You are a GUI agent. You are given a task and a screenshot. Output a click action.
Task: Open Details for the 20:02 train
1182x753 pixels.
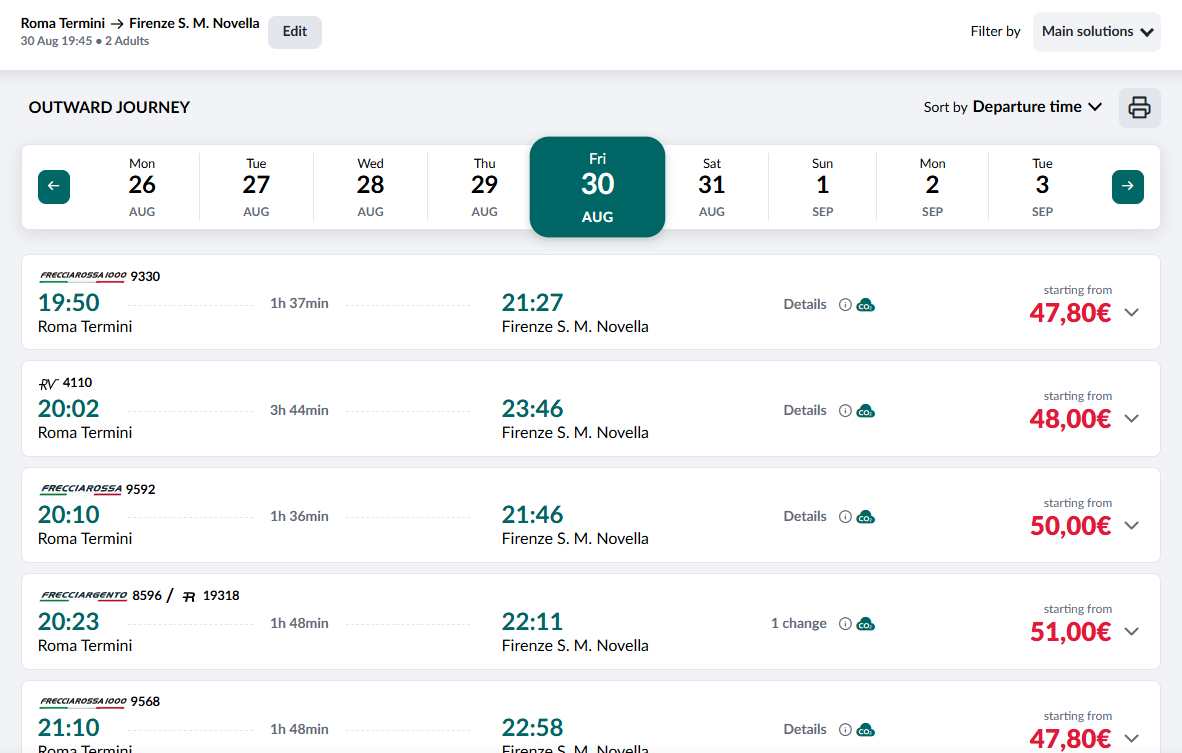[x=805, y=411]
